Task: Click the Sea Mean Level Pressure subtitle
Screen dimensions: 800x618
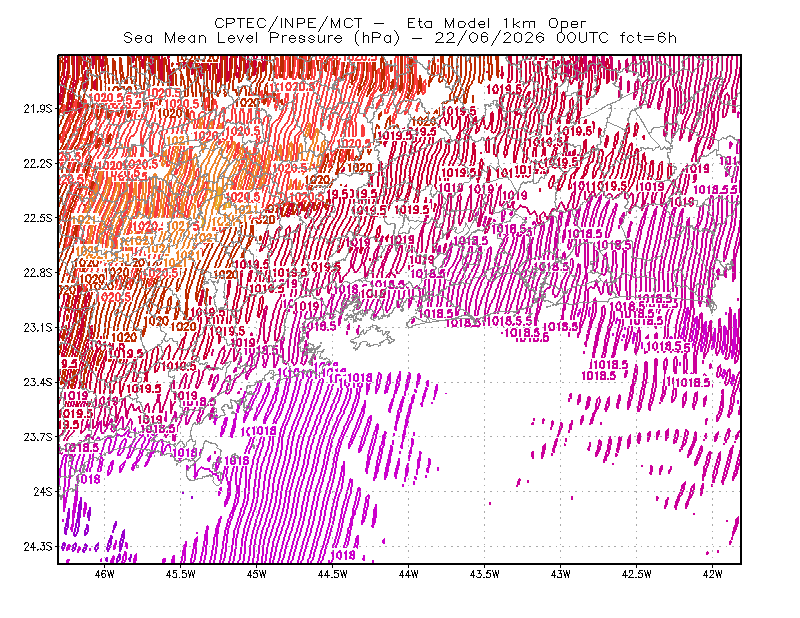Action: point(400,38)
